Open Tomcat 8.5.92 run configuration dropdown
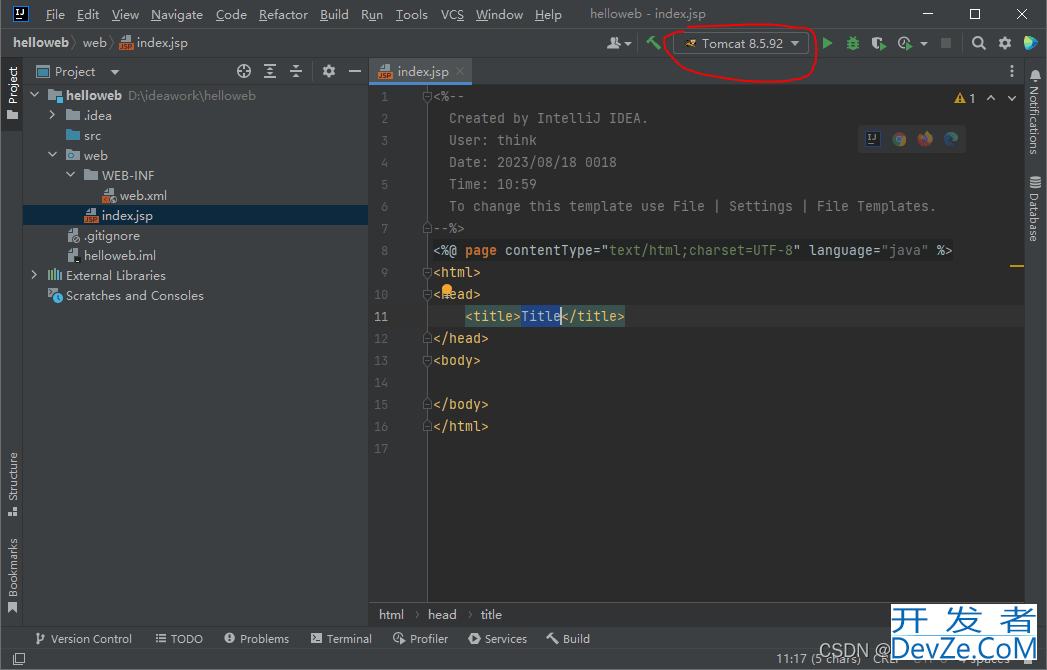This screenshot has width=1047, height=670. tap(741, 43)
